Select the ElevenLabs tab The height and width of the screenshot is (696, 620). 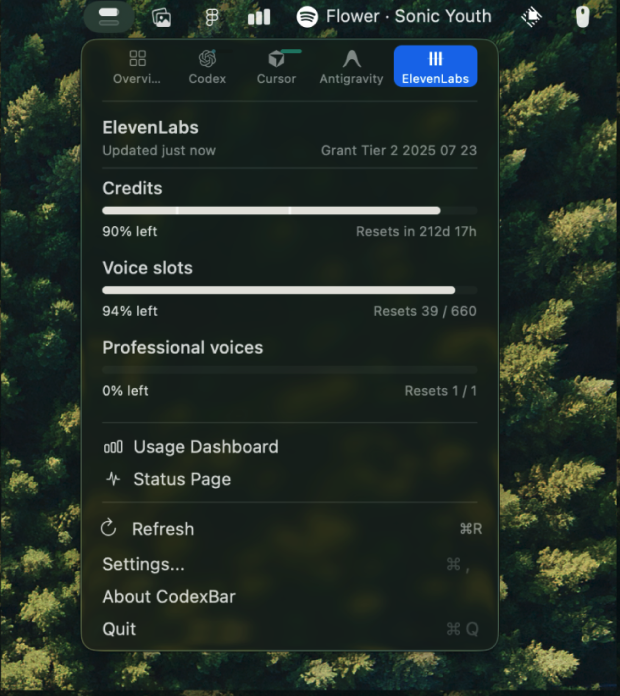tap(435, 66)
